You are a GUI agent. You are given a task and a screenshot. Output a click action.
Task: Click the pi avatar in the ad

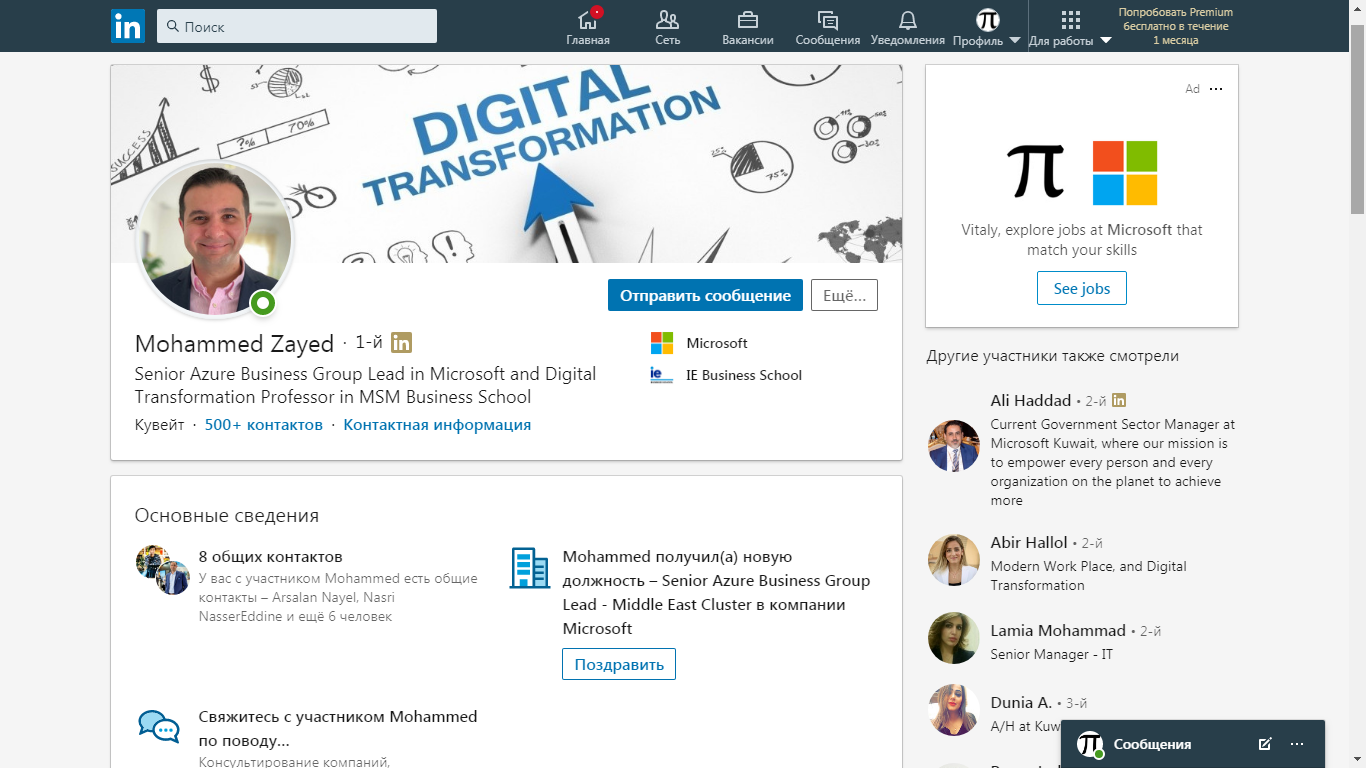point(1037,170)
